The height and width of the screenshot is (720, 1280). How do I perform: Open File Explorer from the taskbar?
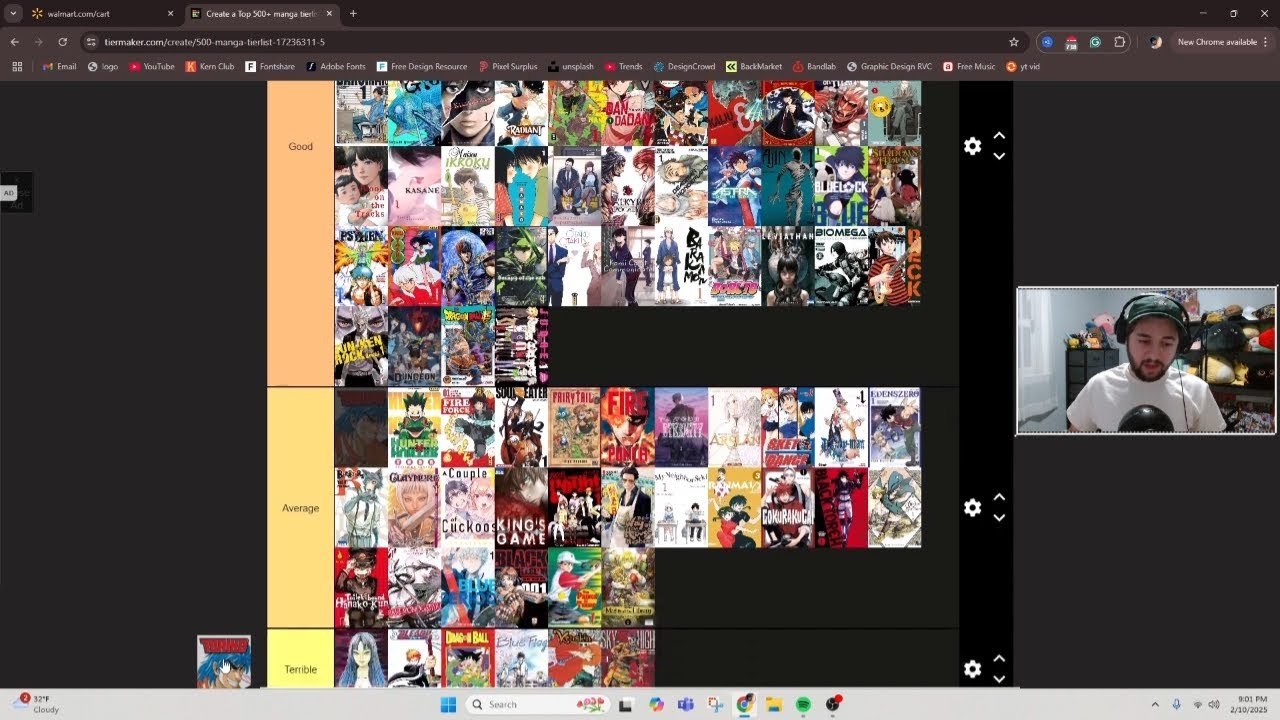point(773,704)
